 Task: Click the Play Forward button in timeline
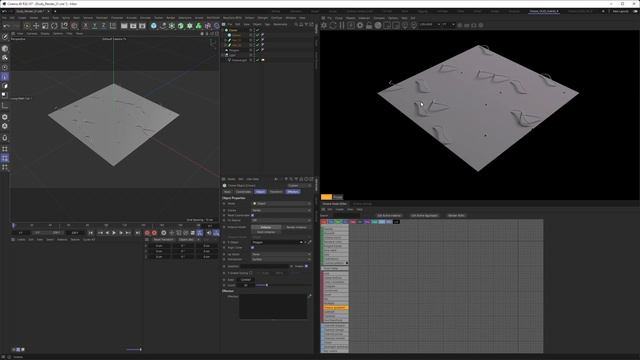click(x=114, y=233)
